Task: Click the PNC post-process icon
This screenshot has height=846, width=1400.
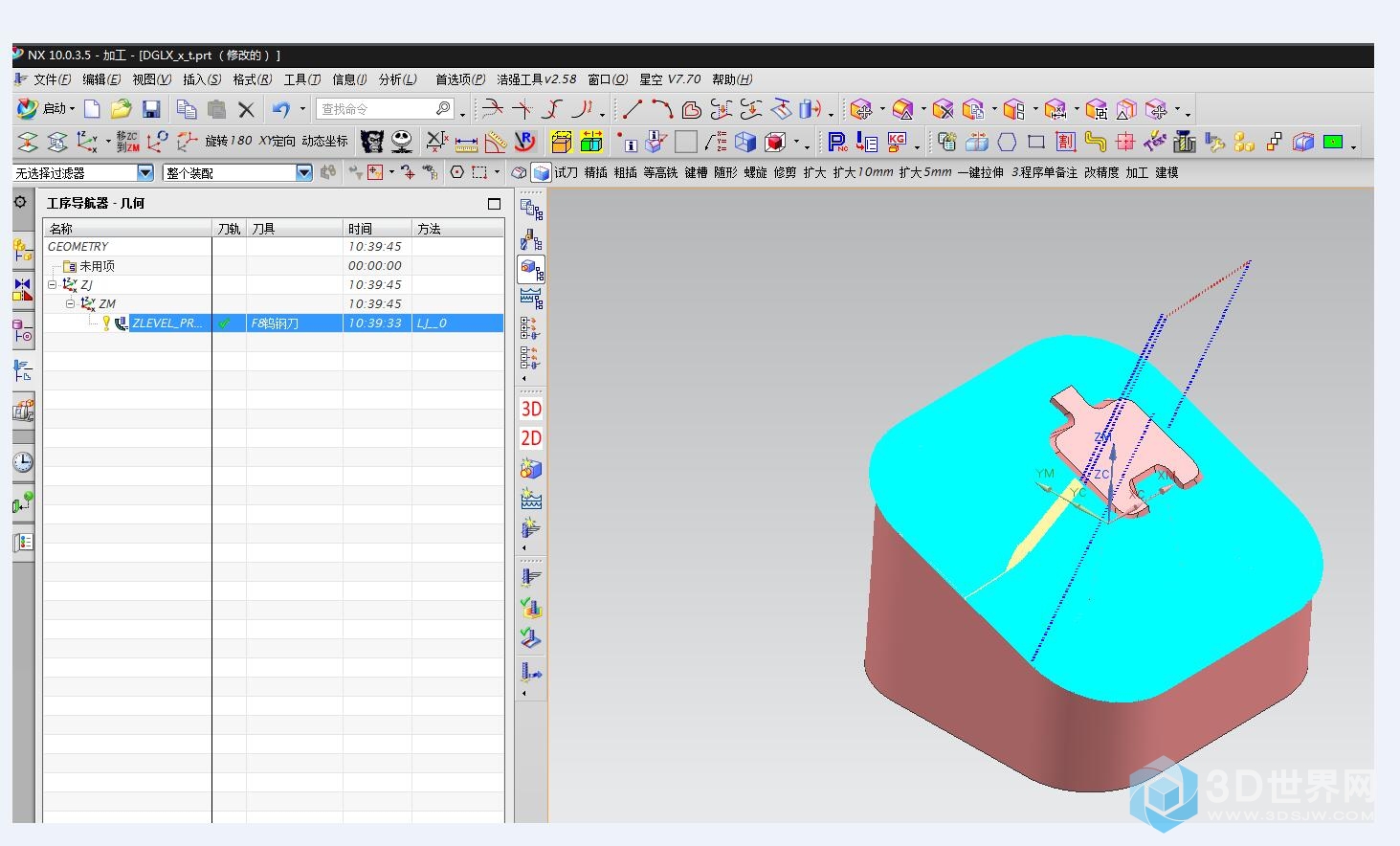Action: click(837, 143)
